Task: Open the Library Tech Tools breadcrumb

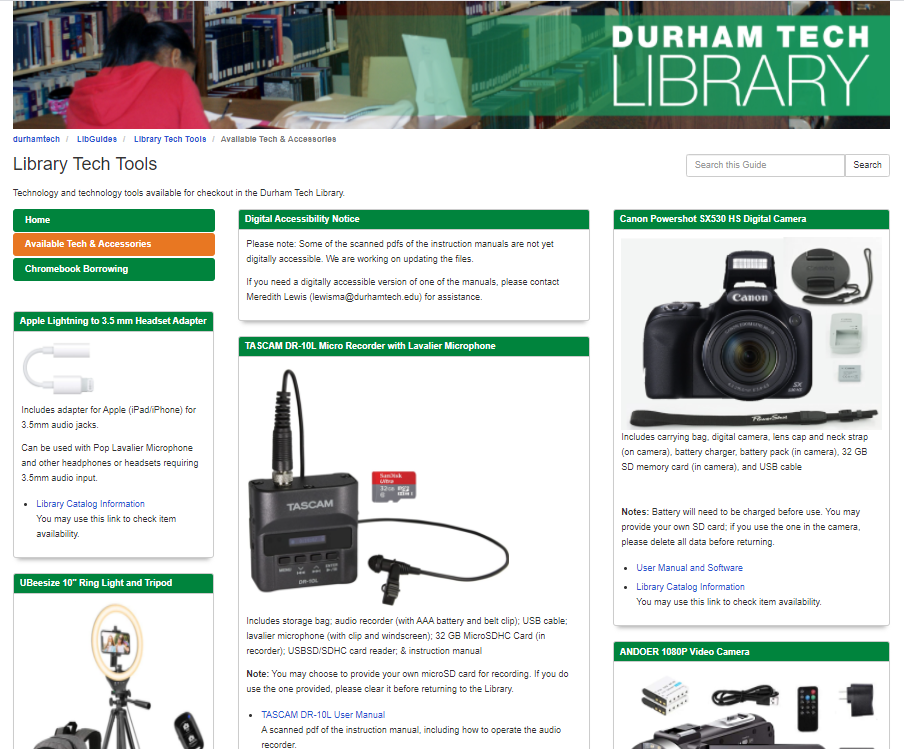Action: [x=170, y=139]
